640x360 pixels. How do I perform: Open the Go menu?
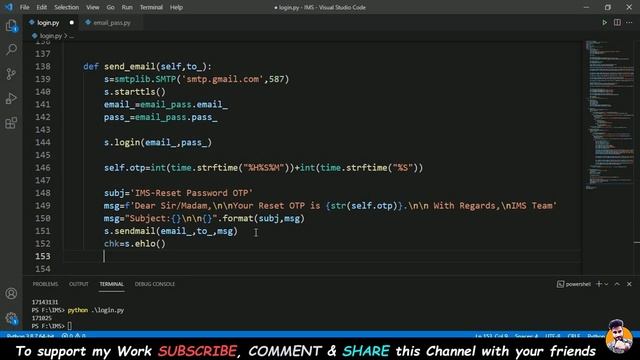110,7
